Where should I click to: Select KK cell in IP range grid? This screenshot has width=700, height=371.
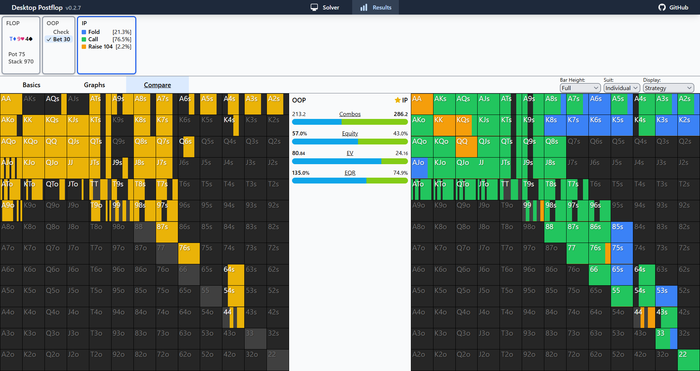[x=444, y=125]
